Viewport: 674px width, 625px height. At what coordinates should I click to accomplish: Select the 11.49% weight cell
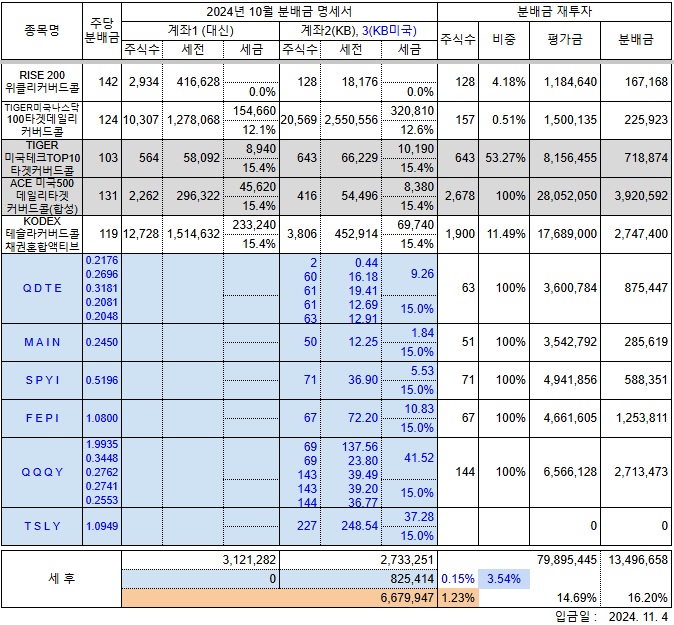pos(506,234)
